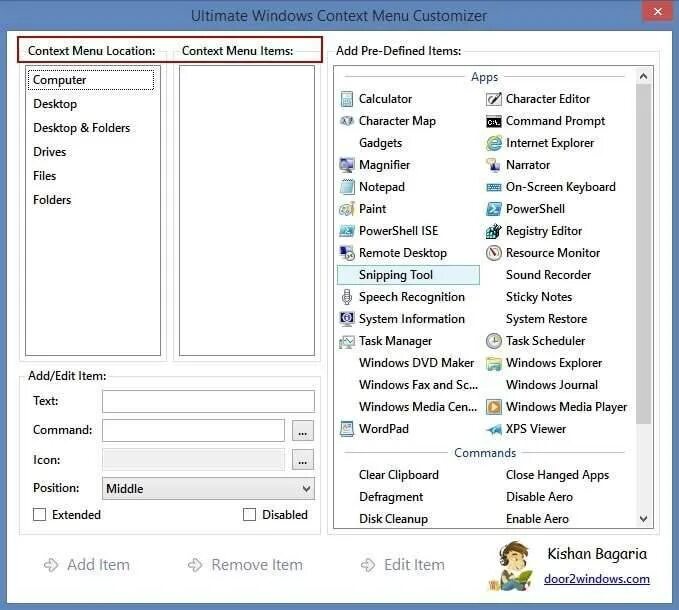Select Windows DVD Maker entry
Viewport: 679px width, 610px height.
(x=417, y=363)
